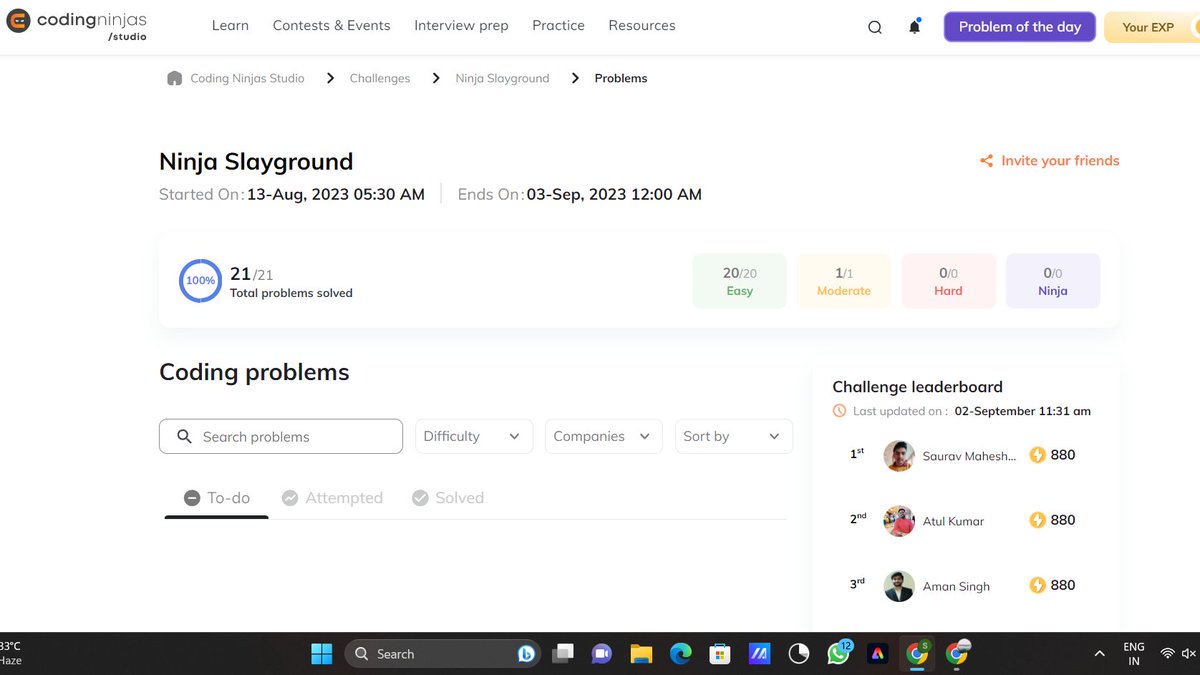Click the Ninja 0/0 stat card
The image size is (1200, 675).
(1053, 281)
